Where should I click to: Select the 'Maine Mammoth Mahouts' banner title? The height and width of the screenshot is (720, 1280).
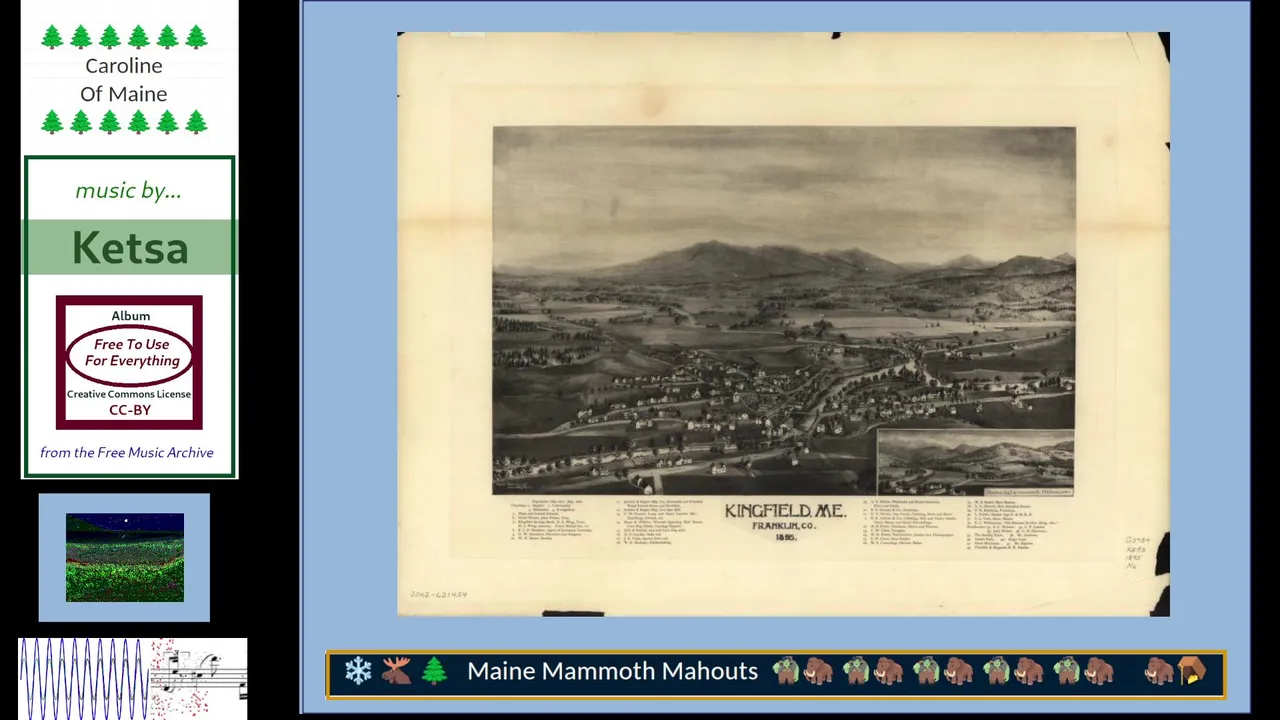[x=612, y=671]
